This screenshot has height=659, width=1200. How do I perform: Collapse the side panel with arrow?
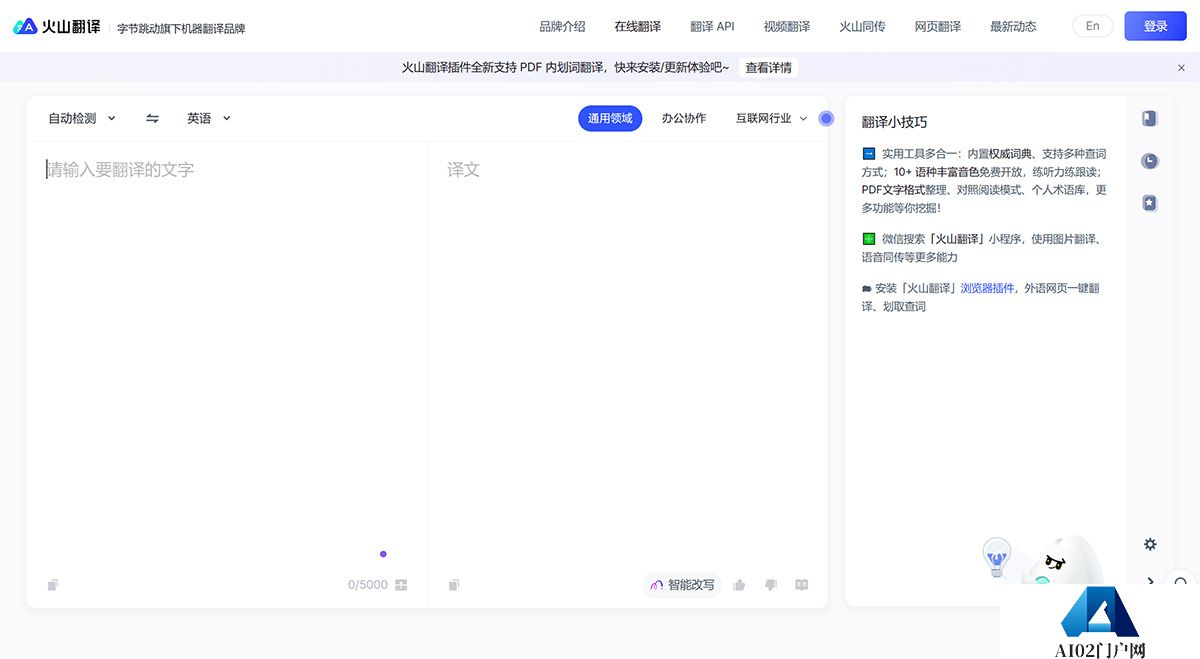pos(1150,581)
